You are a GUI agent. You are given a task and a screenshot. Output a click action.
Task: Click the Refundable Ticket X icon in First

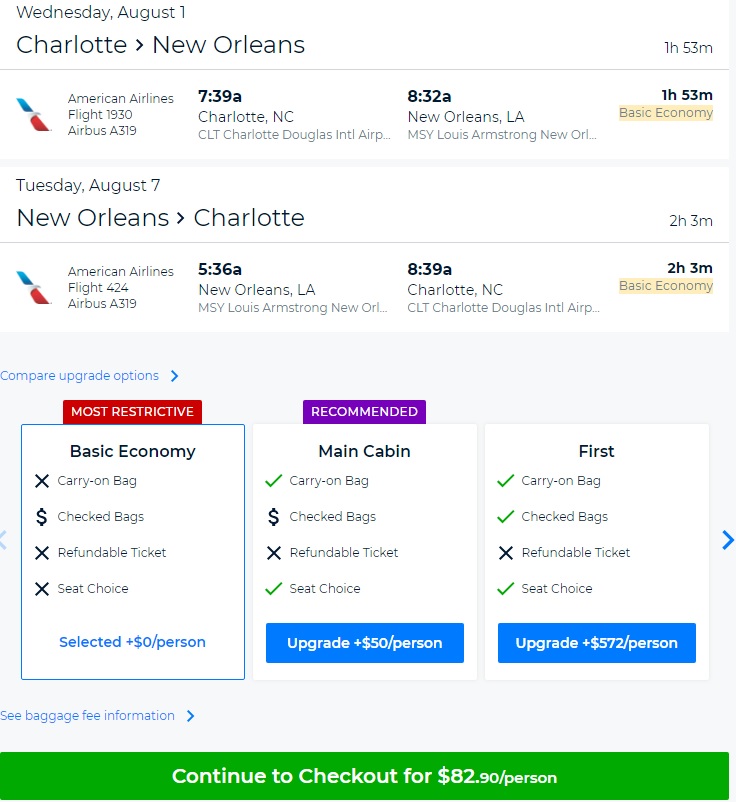tap(505, 553)
